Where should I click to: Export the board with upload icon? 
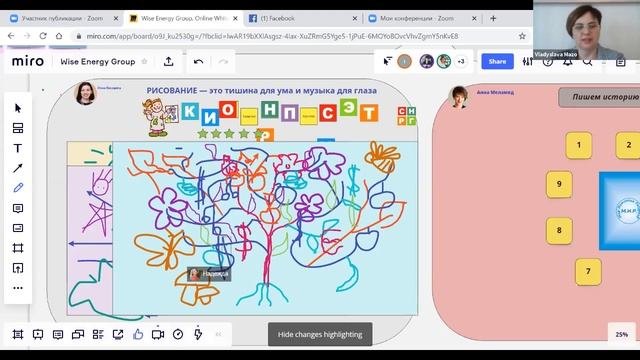pos(169,61)
